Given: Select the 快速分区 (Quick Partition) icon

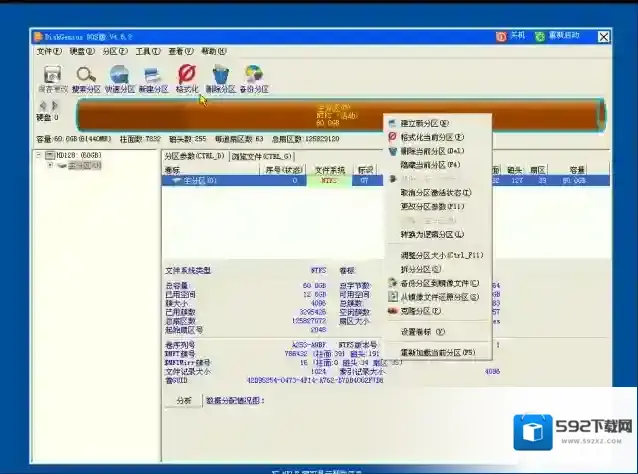Looking at the screenshot, I should coord(119,75).
